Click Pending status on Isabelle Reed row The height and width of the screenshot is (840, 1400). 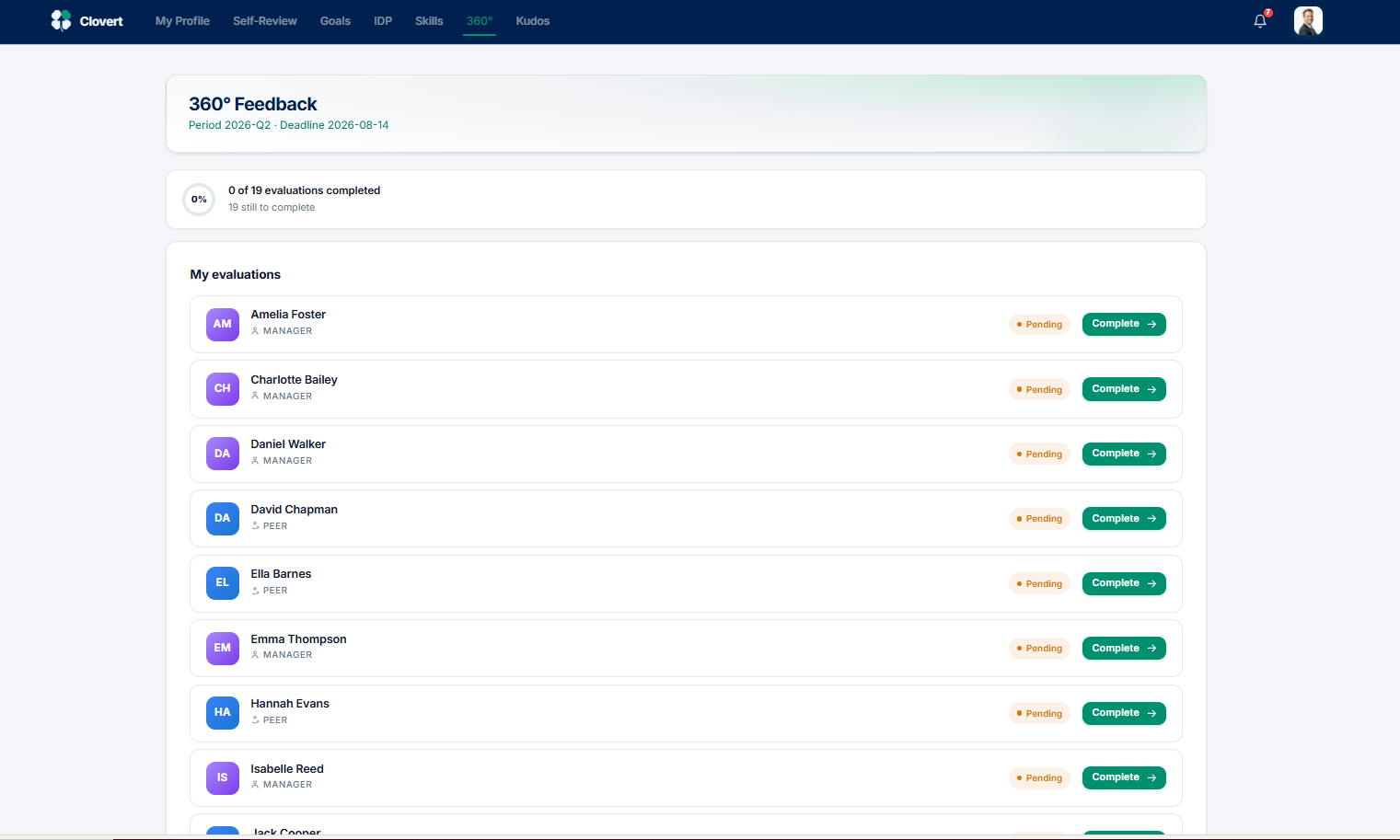click(1039, 778)
